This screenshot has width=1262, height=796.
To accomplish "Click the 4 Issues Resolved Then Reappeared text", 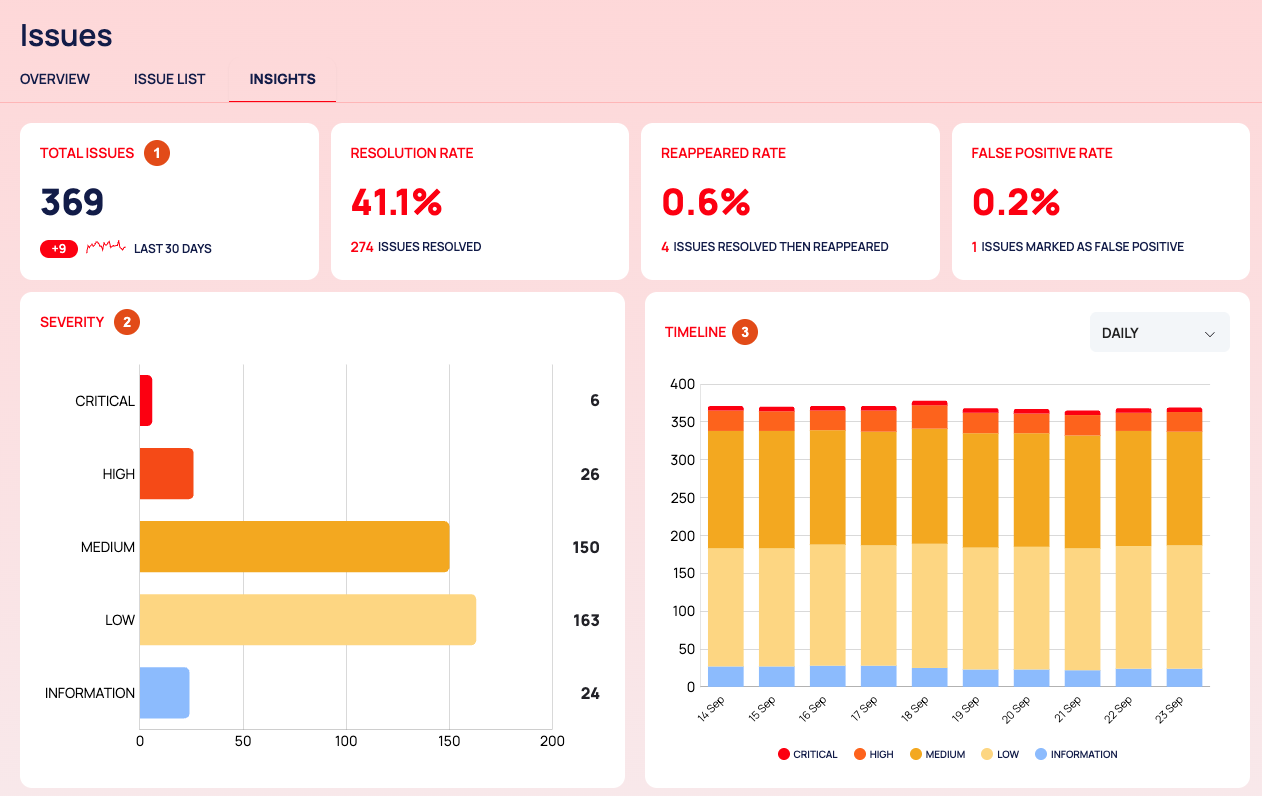I will (x=775, y=247).
